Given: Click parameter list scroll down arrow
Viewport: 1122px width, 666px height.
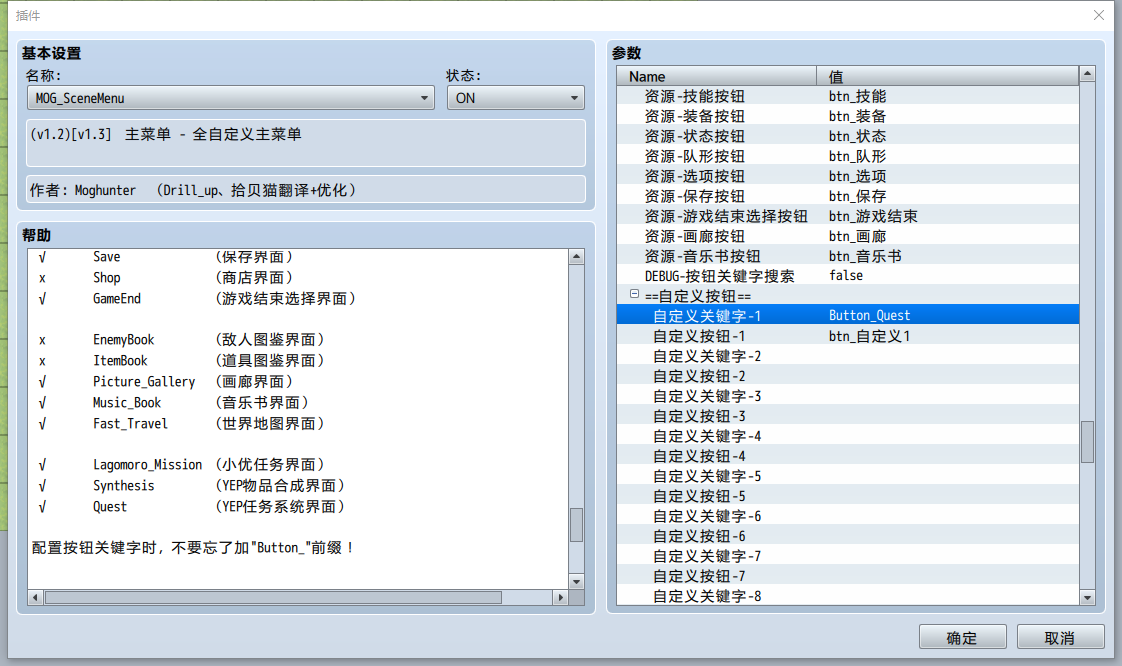Looking at the screenshot, I should click(x=1088, y=597).
